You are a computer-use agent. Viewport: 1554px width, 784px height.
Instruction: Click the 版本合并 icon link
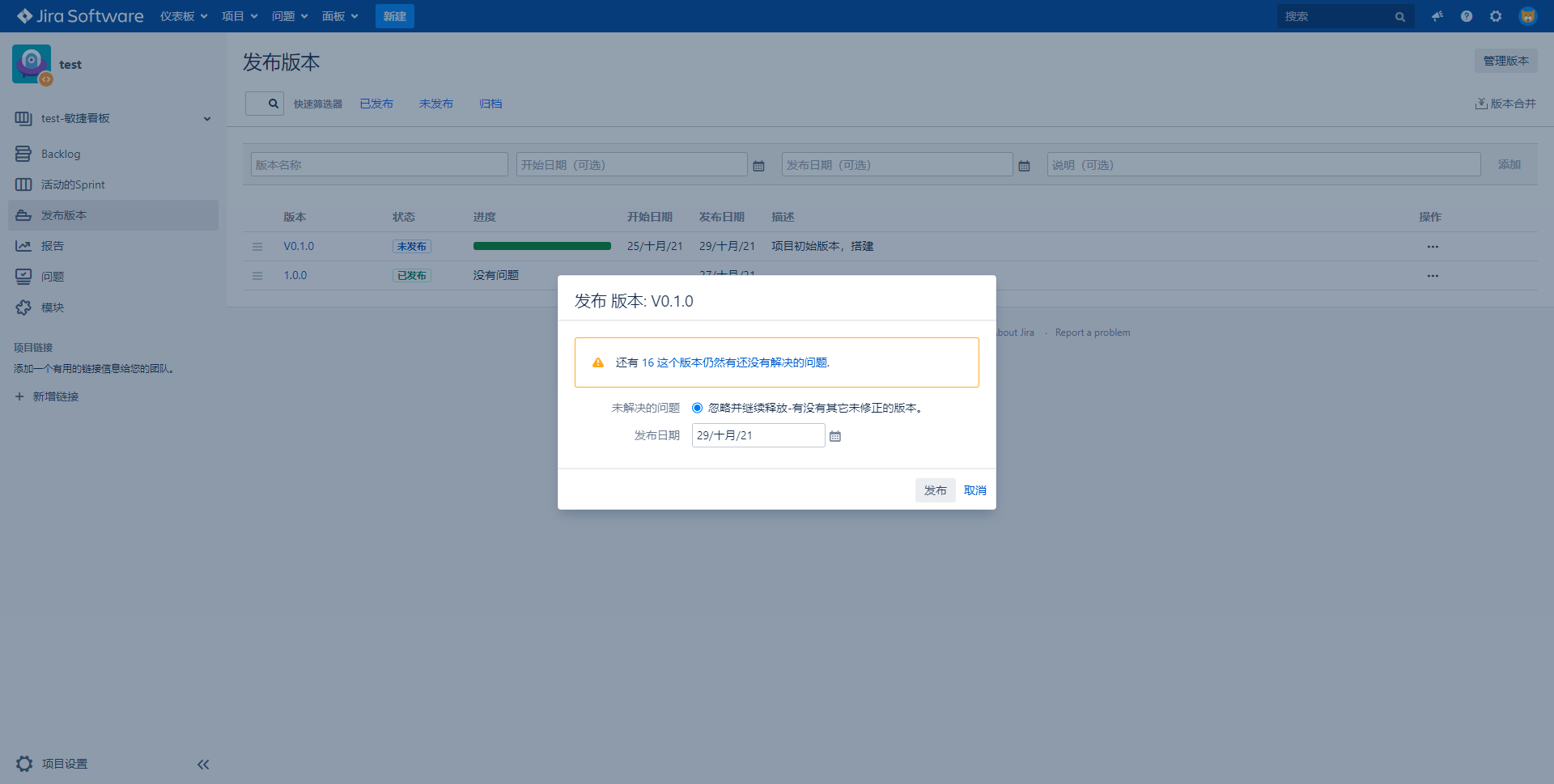click(1505, 104)
